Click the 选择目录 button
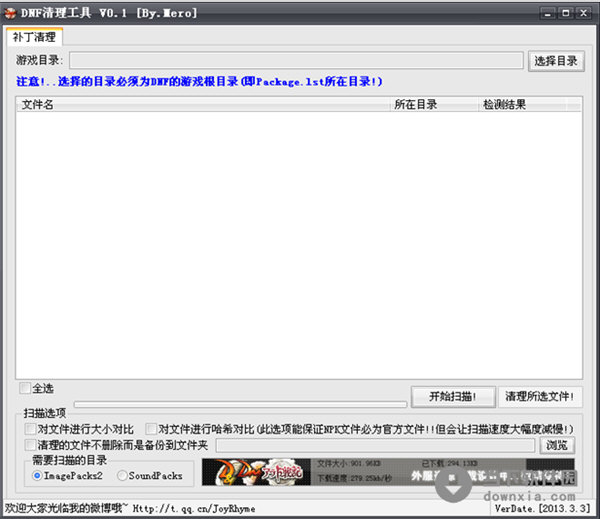Viewport: 600px width, 519px height. point(556,61)
